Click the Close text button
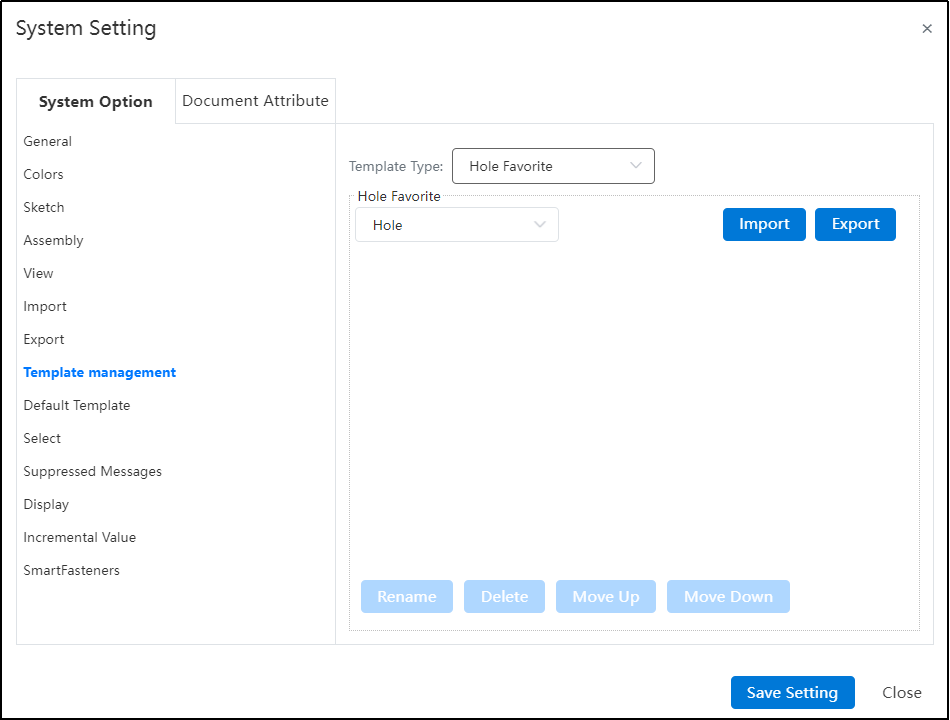This screenshot has width=950, height=720. pyautogui.click(x=902, y=692)
